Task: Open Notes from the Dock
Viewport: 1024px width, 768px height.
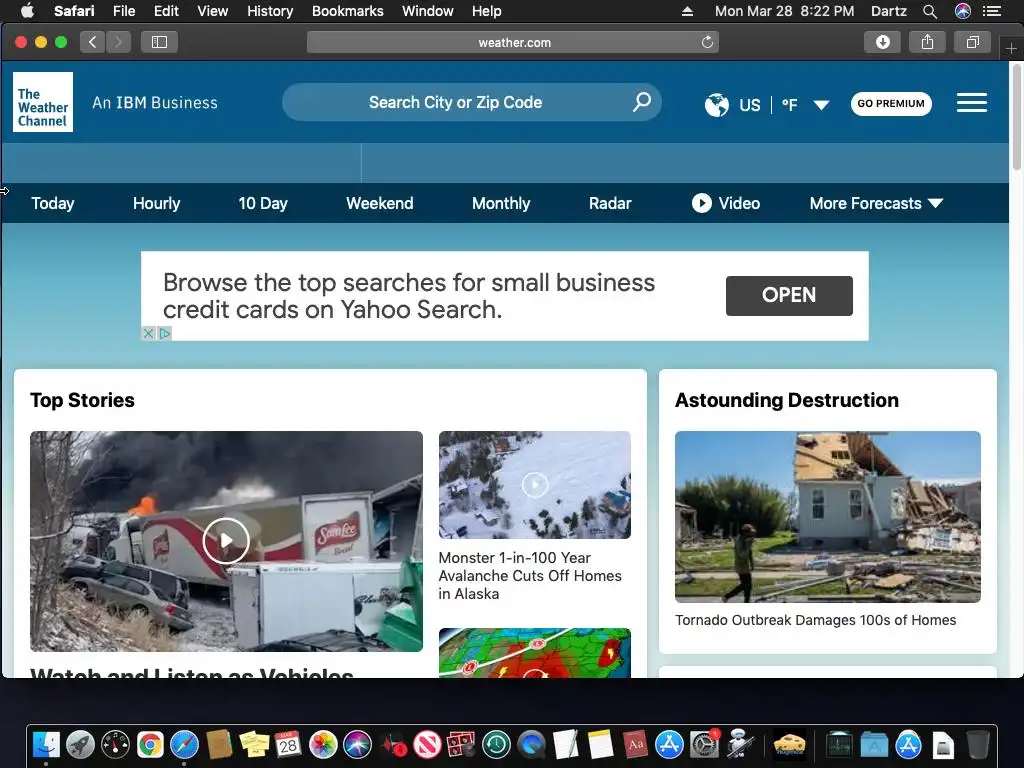Action: (x=600, y=744)
